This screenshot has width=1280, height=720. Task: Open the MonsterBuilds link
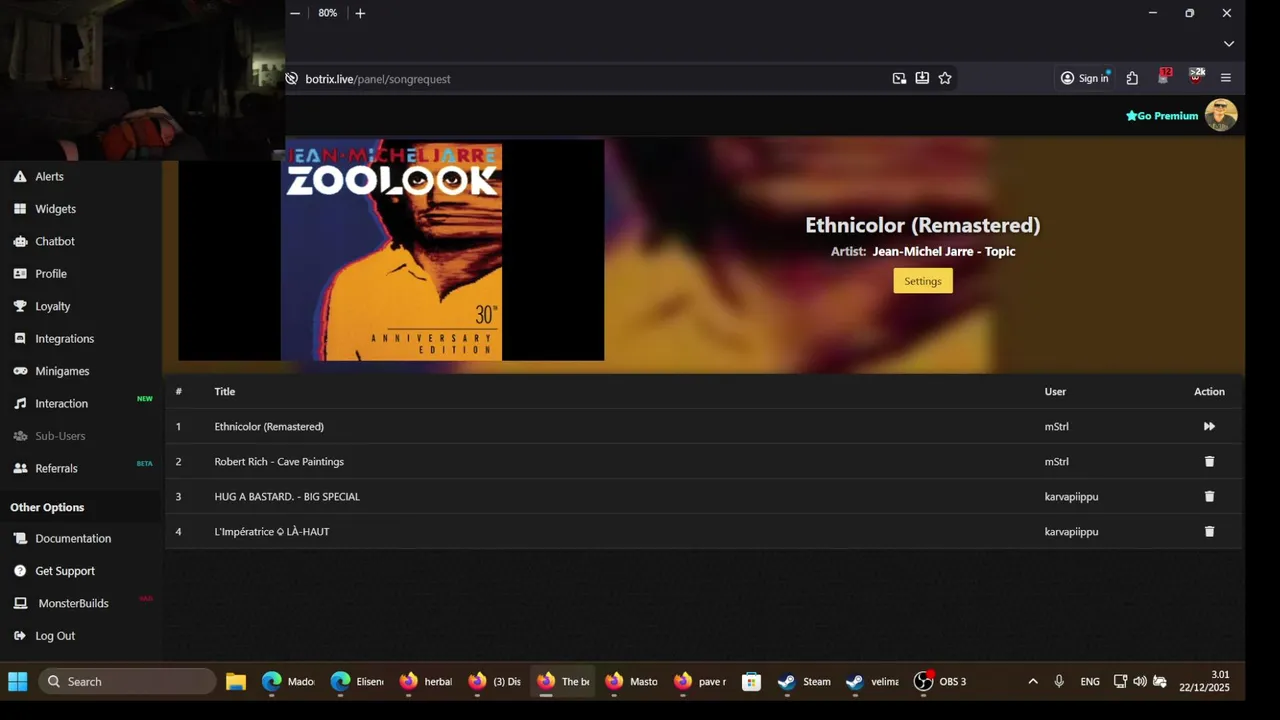point(73,603)
